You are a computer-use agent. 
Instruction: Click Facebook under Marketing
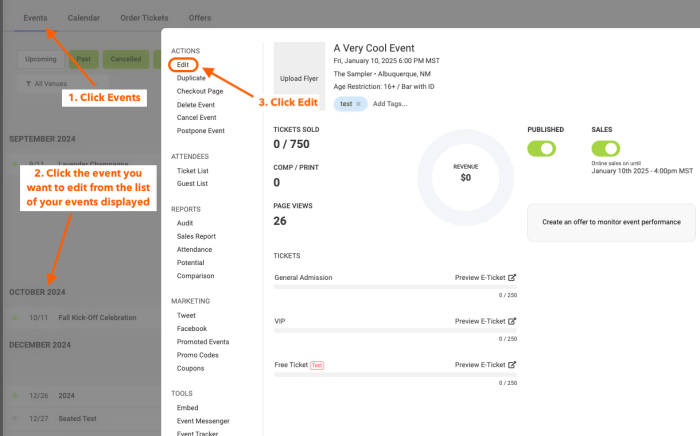(192, 328)
